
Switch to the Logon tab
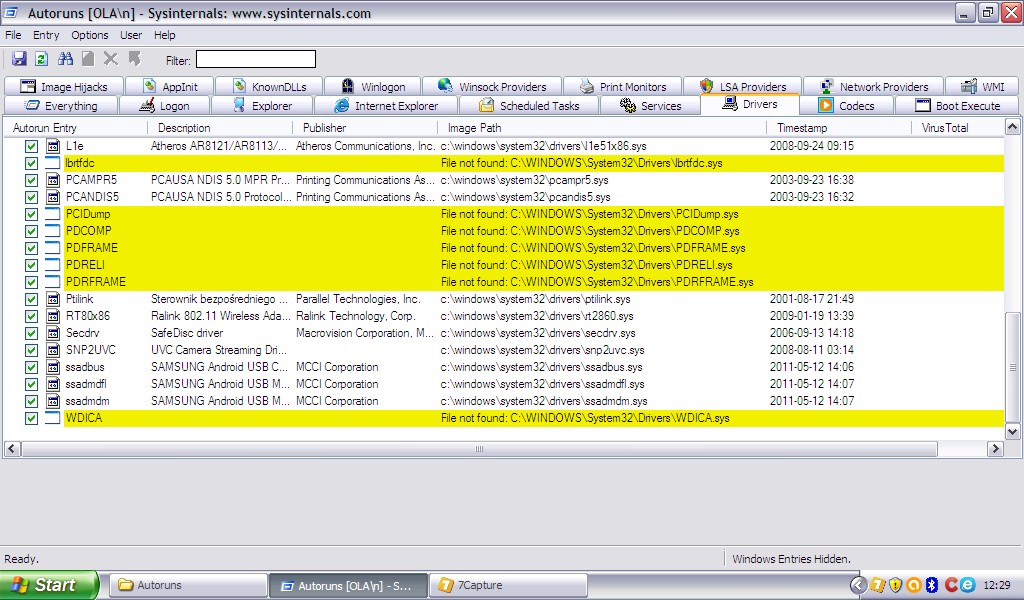(165, 105)
